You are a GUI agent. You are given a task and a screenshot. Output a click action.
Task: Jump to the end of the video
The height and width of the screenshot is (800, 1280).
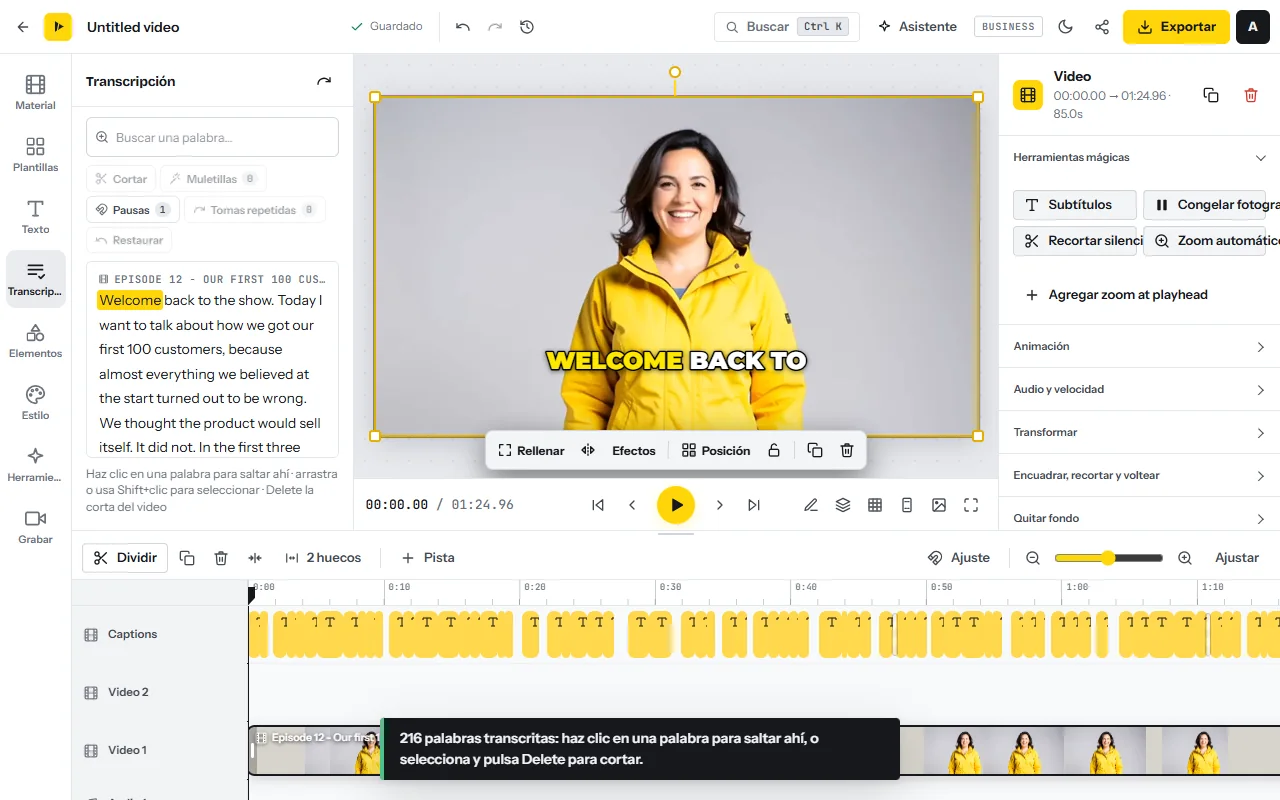coord(754,505)
